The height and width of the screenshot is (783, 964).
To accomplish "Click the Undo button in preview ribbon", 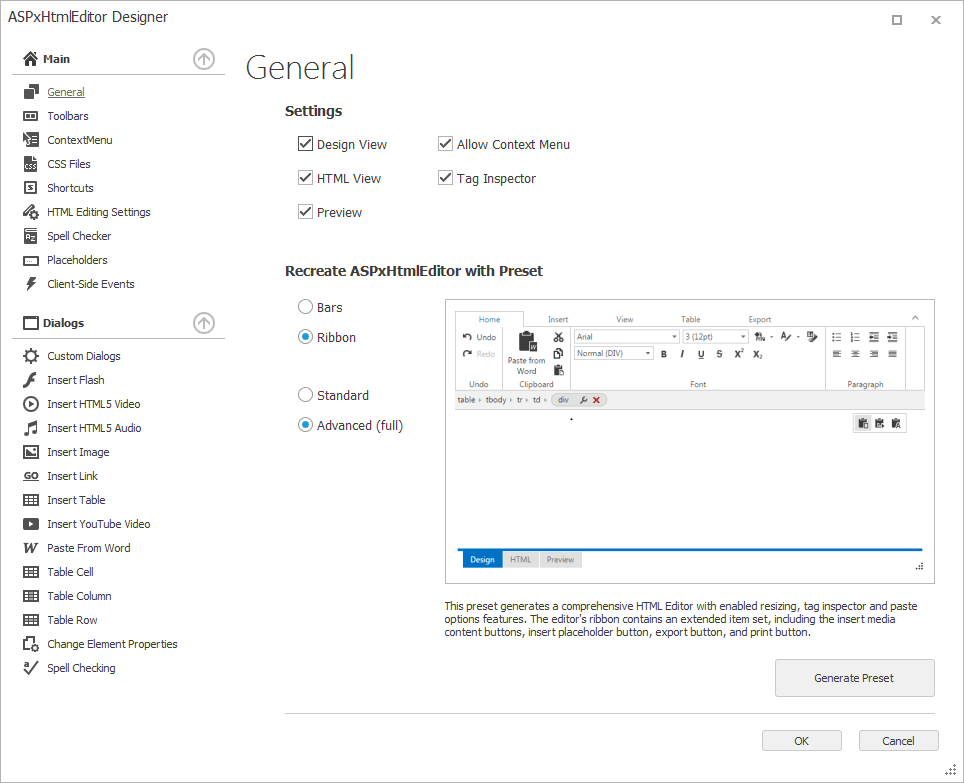I will coord(480,337).
